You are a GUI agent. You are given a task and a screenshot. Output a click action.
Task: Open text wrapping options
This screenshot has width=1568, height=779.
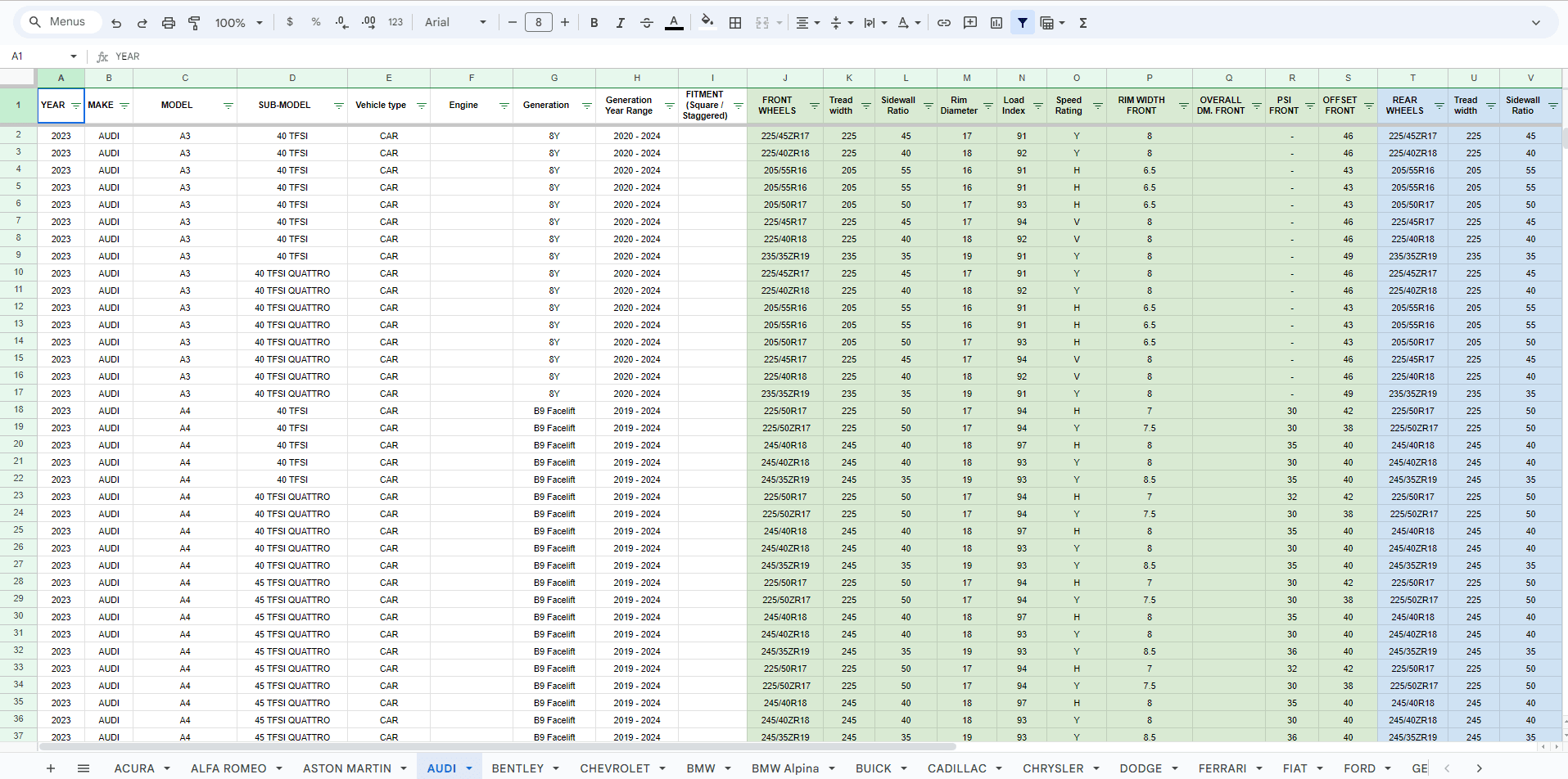(874, 23)
